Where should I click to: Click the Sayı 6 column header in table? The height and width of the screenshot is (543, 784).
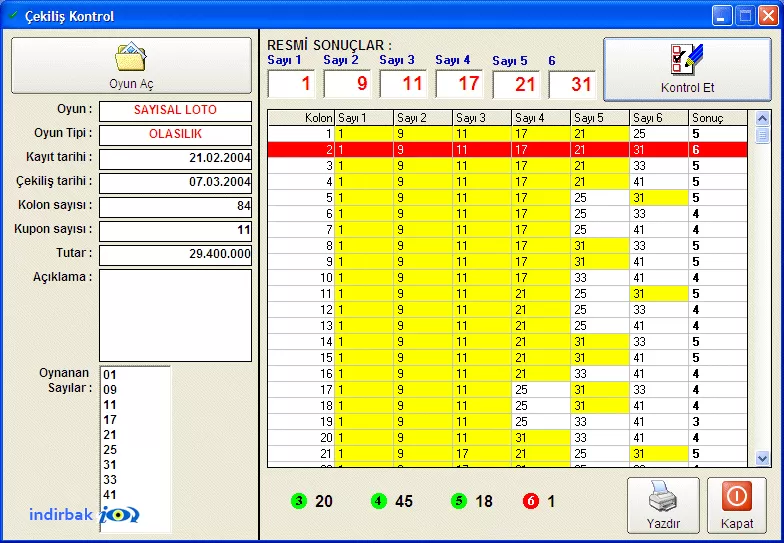click(659, 118)
